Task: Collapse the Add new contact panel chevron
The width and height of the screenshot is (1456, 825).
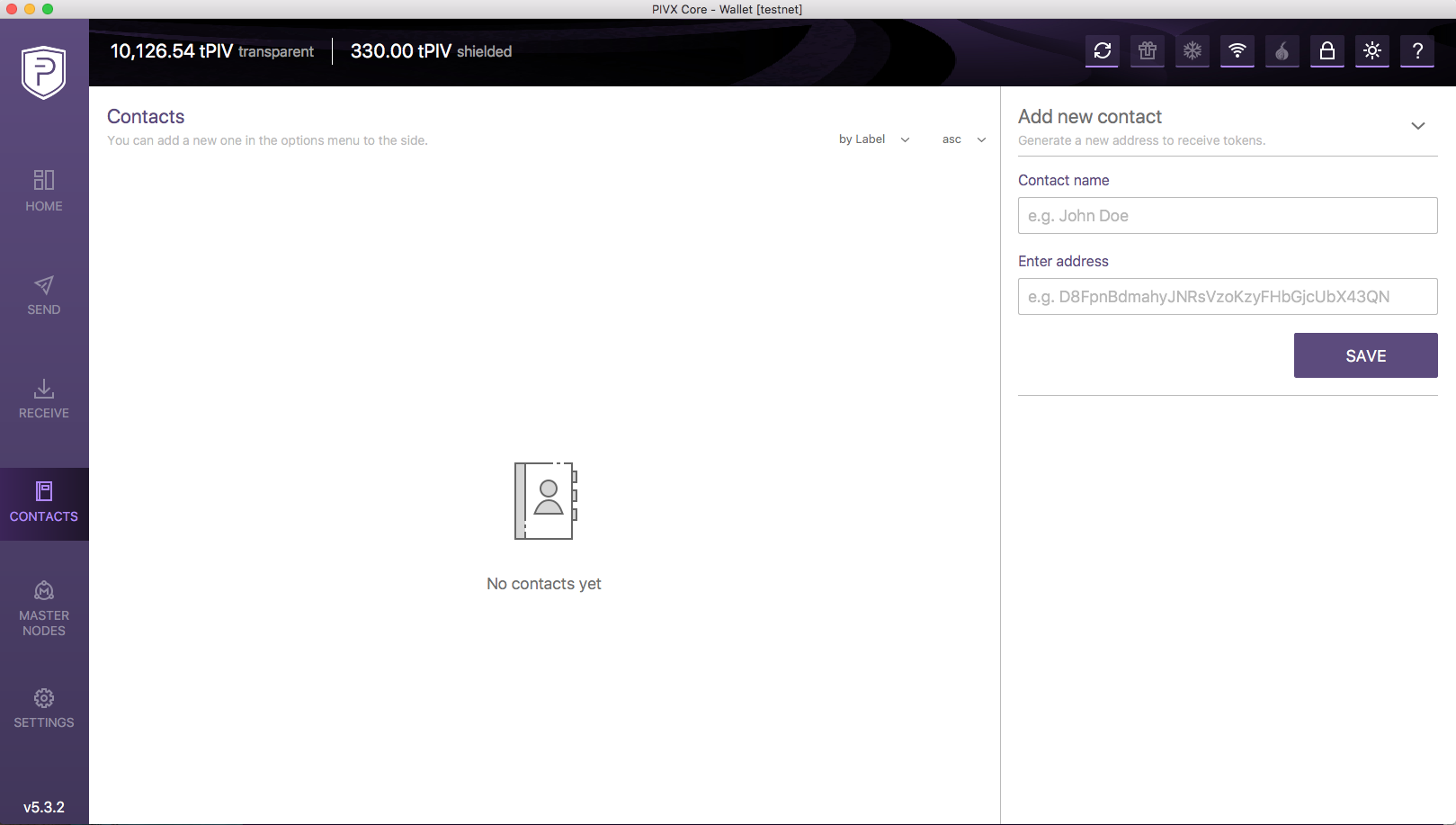Action: [x=1418, y=126]
